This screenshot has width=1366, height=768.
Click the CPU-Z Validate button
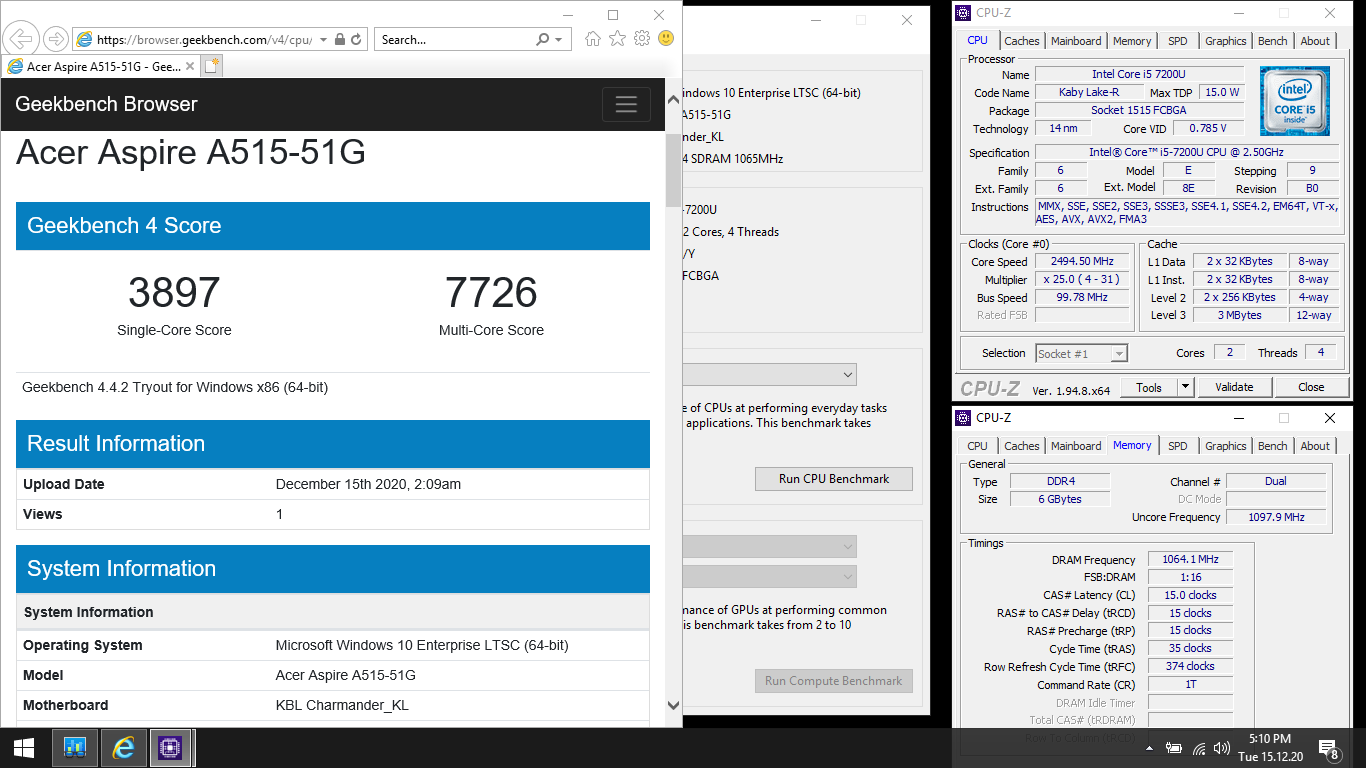1233,387
